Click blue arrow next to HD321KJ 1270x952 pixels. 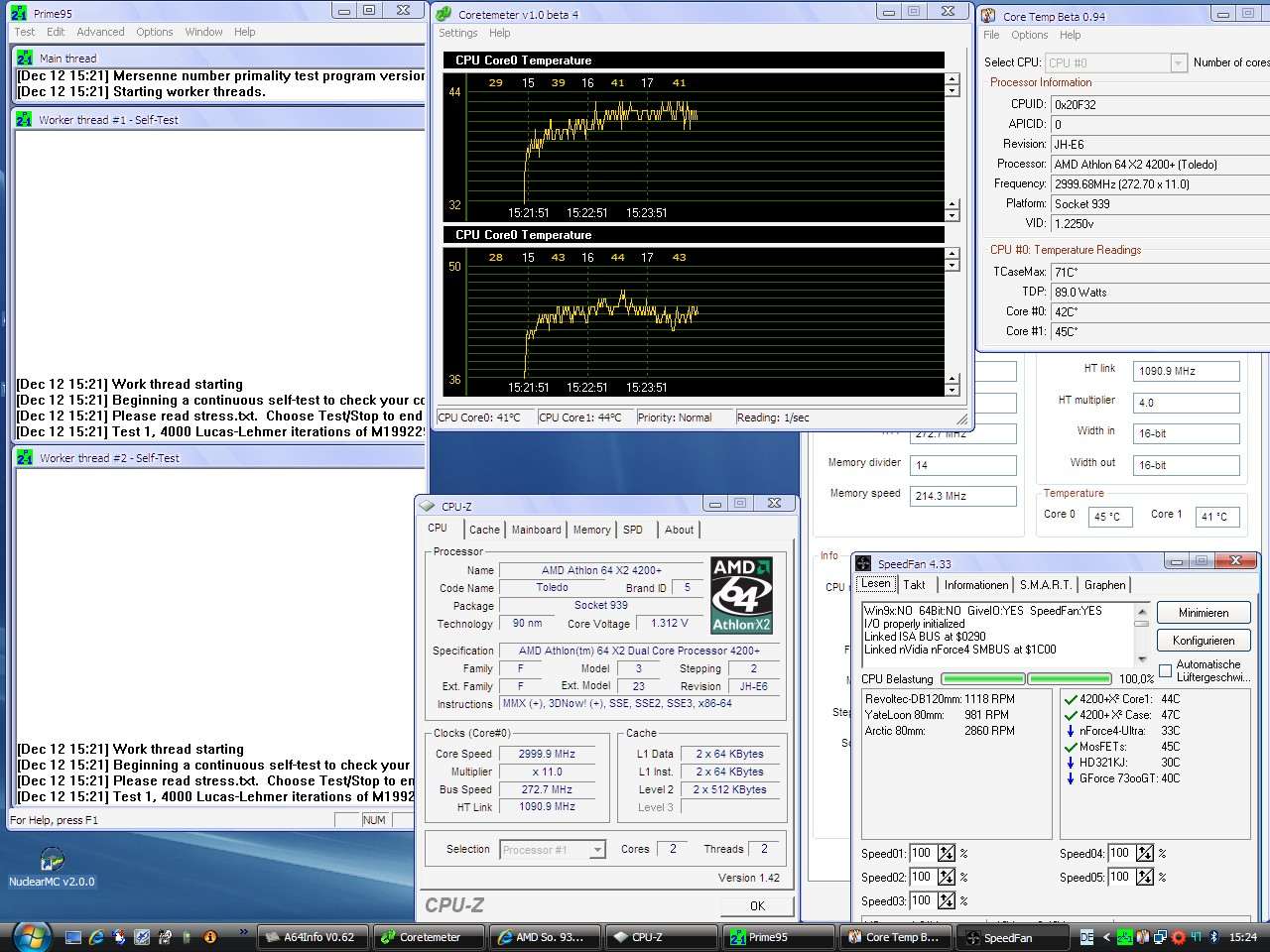[x=1071, y=763]
